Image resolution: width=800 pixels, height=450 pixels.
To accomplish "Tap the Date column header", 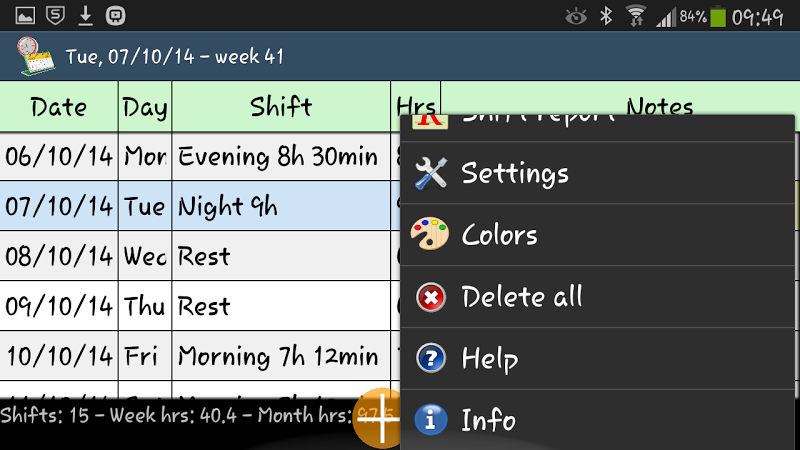I will point(59,107).
